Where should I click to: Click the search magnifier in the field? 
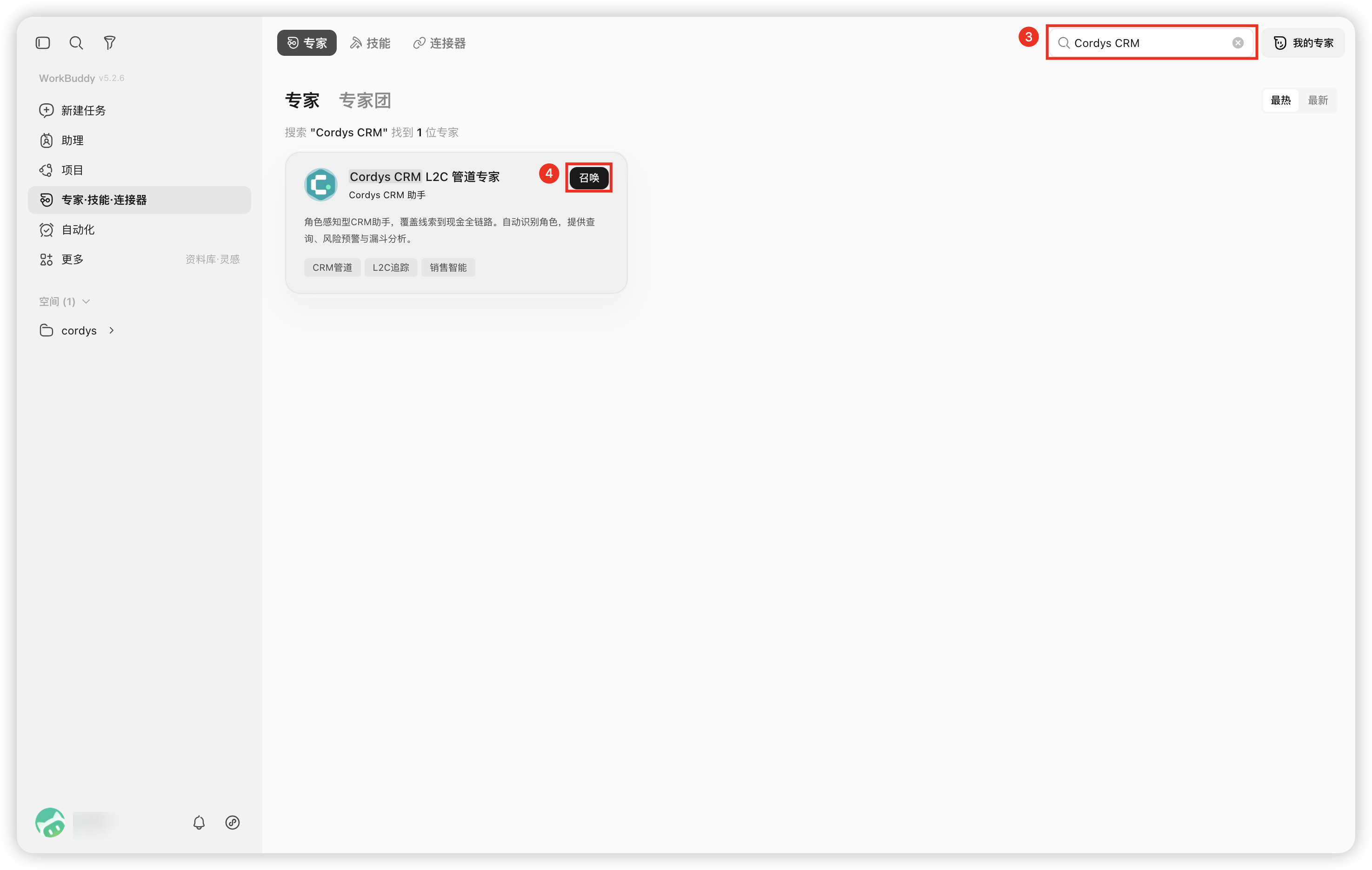[x=1063, y=43]
